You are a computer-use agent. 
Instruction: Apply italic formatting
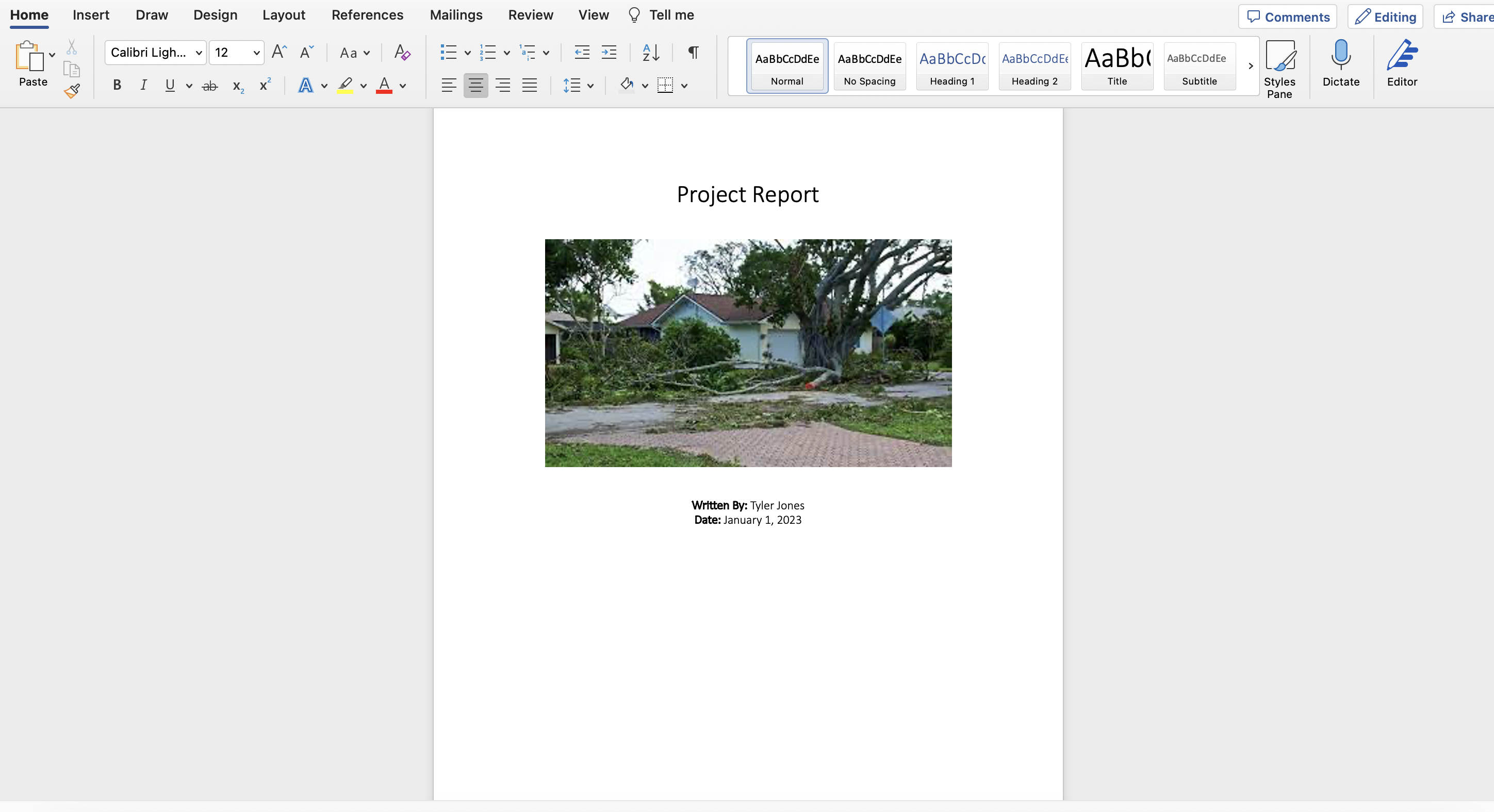coord(143,85)
